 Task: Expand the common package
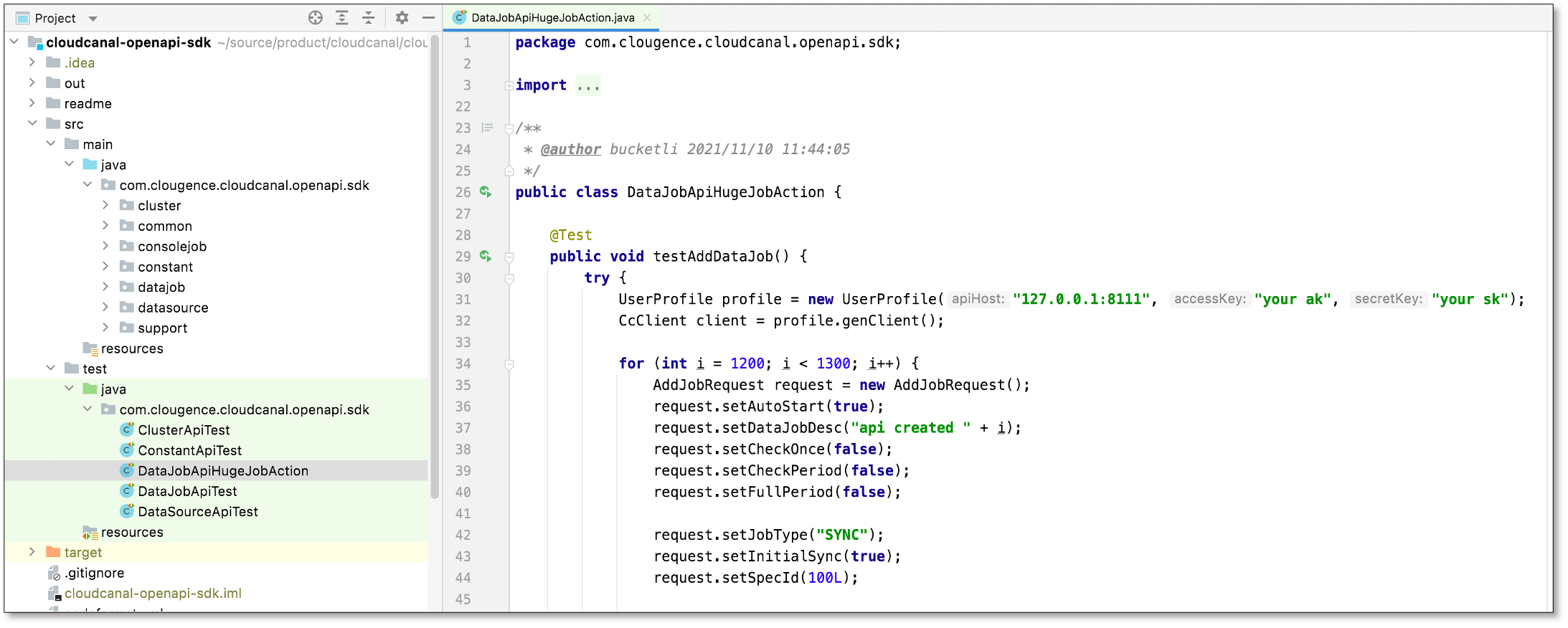[105, 225]
